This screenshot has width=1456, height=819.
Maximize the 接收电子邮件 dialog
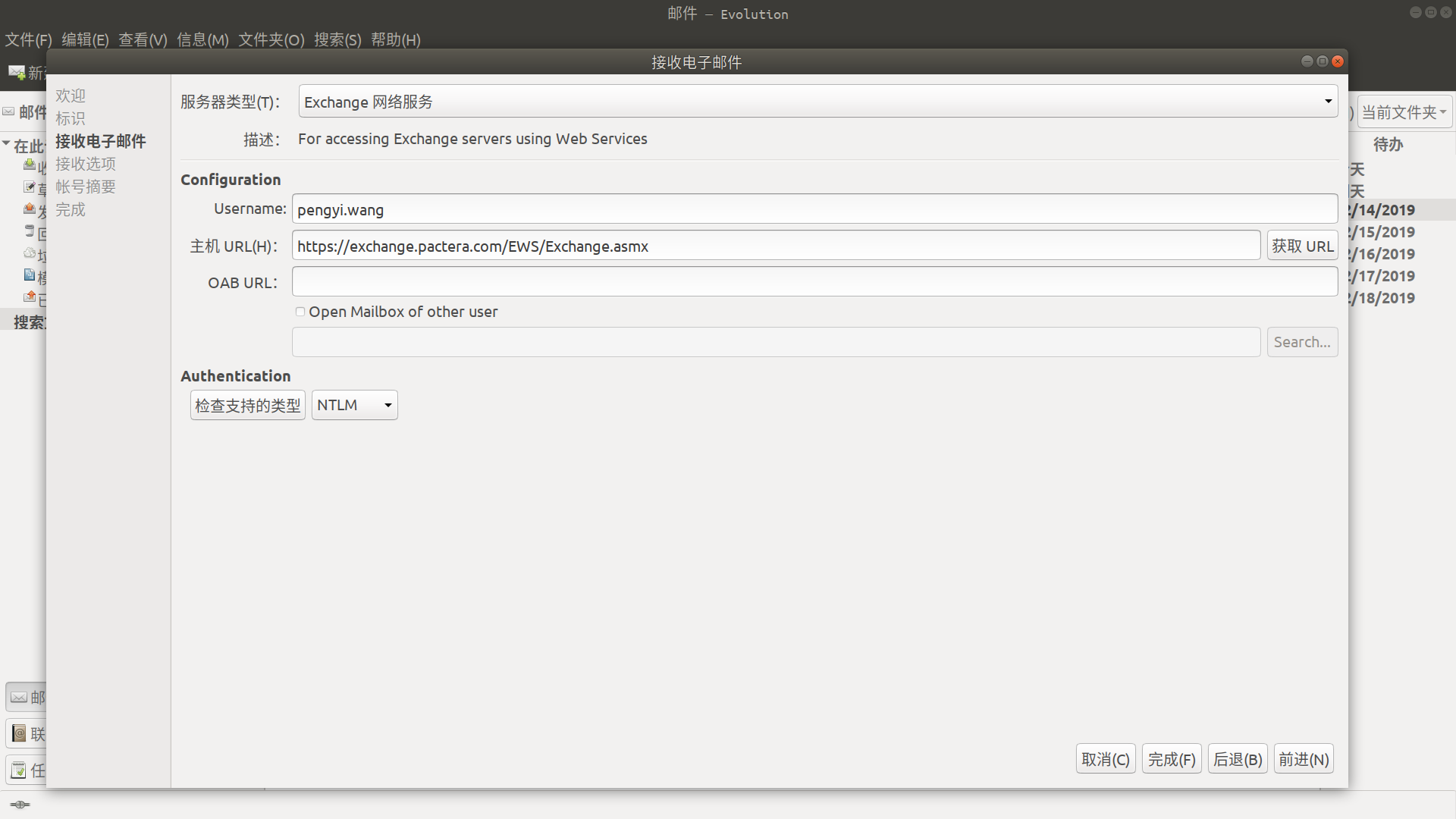(1322, 61)
